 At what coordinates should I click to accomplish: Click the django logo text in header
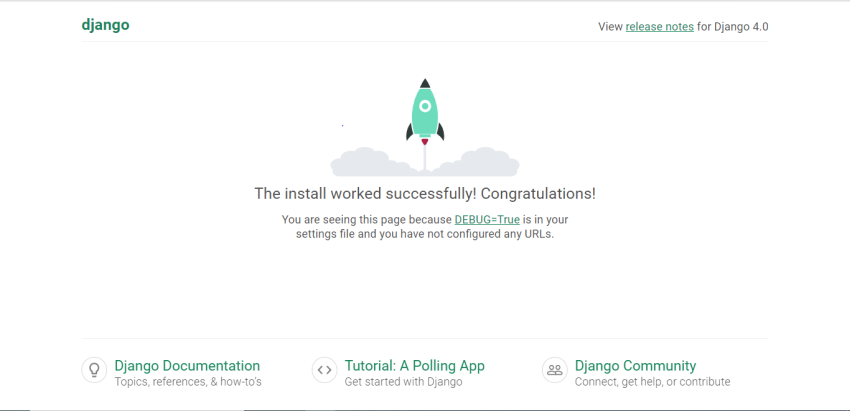(105, 25)
